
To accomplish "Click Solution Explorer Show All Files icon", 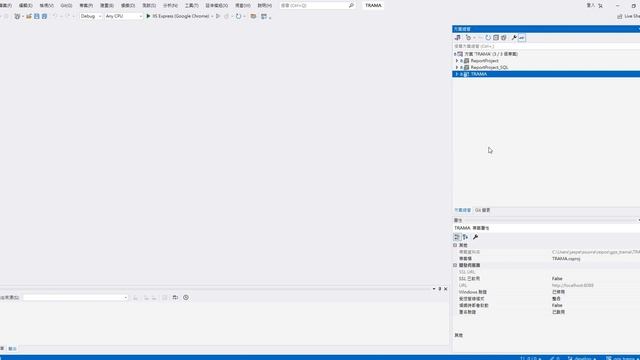I will pos(504,38).
